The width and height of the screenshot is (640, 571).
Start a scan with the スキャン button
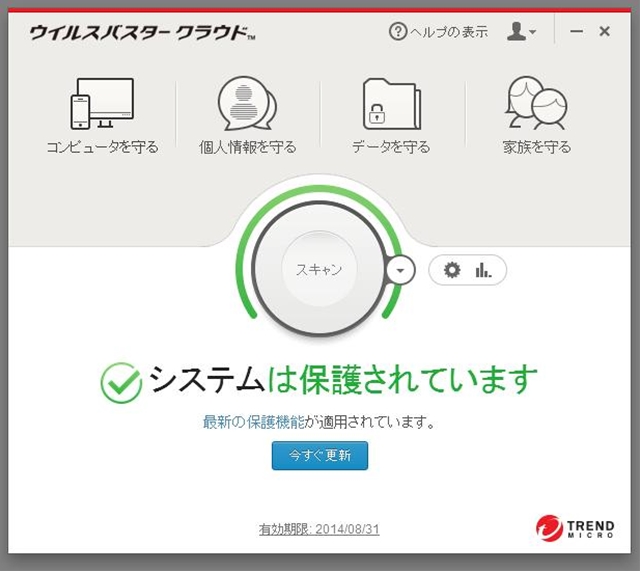(x=319, y=269)
